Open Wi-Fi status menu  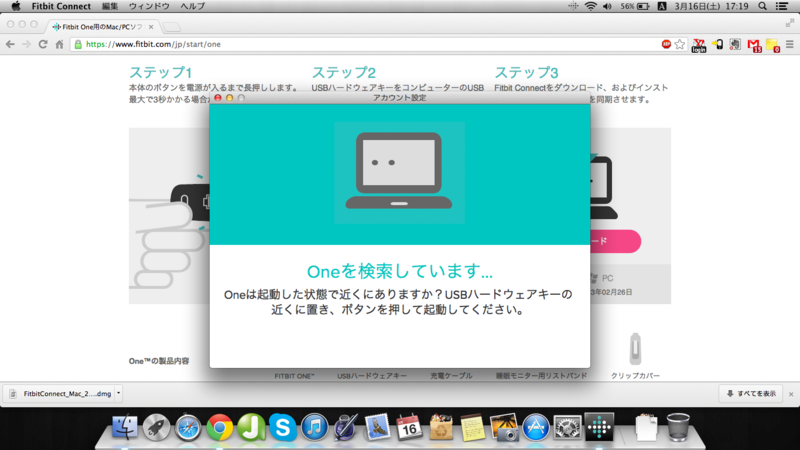click(x=590, y=6)
